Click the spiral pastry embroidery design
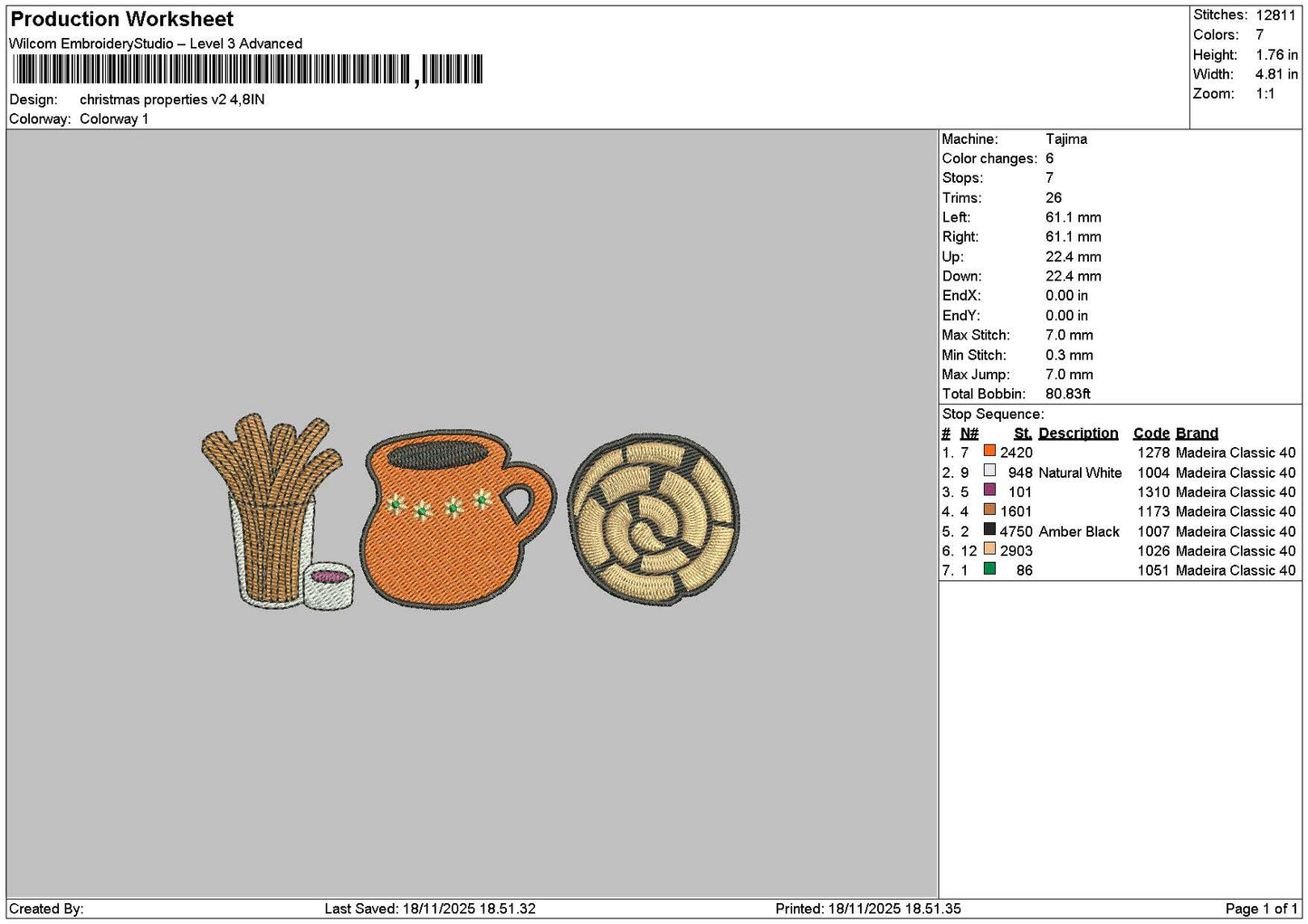 [x=654, y=519]
